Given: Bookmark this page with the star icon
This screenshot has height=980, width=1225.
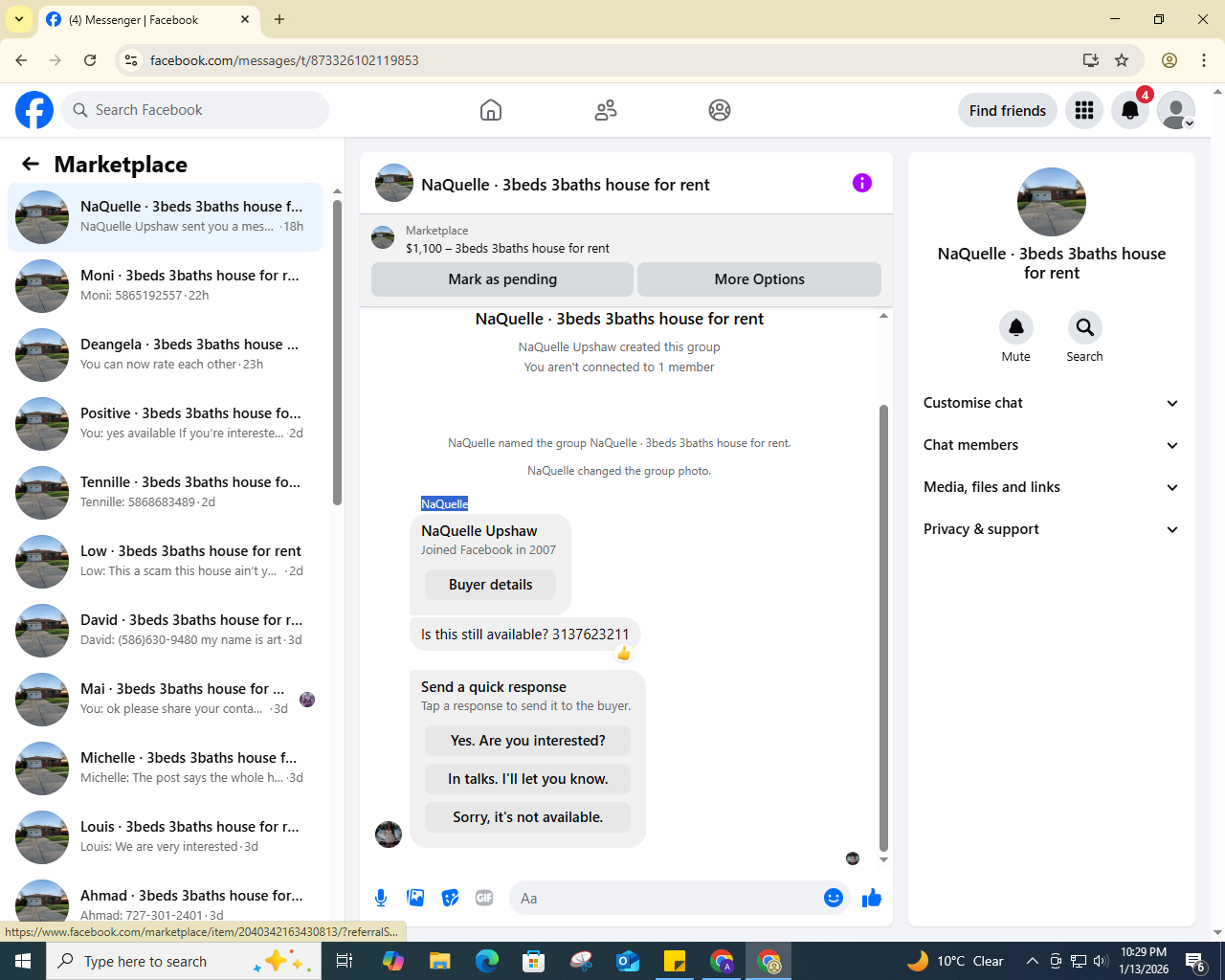Looking at the screenshot, I should (1122, 60).
